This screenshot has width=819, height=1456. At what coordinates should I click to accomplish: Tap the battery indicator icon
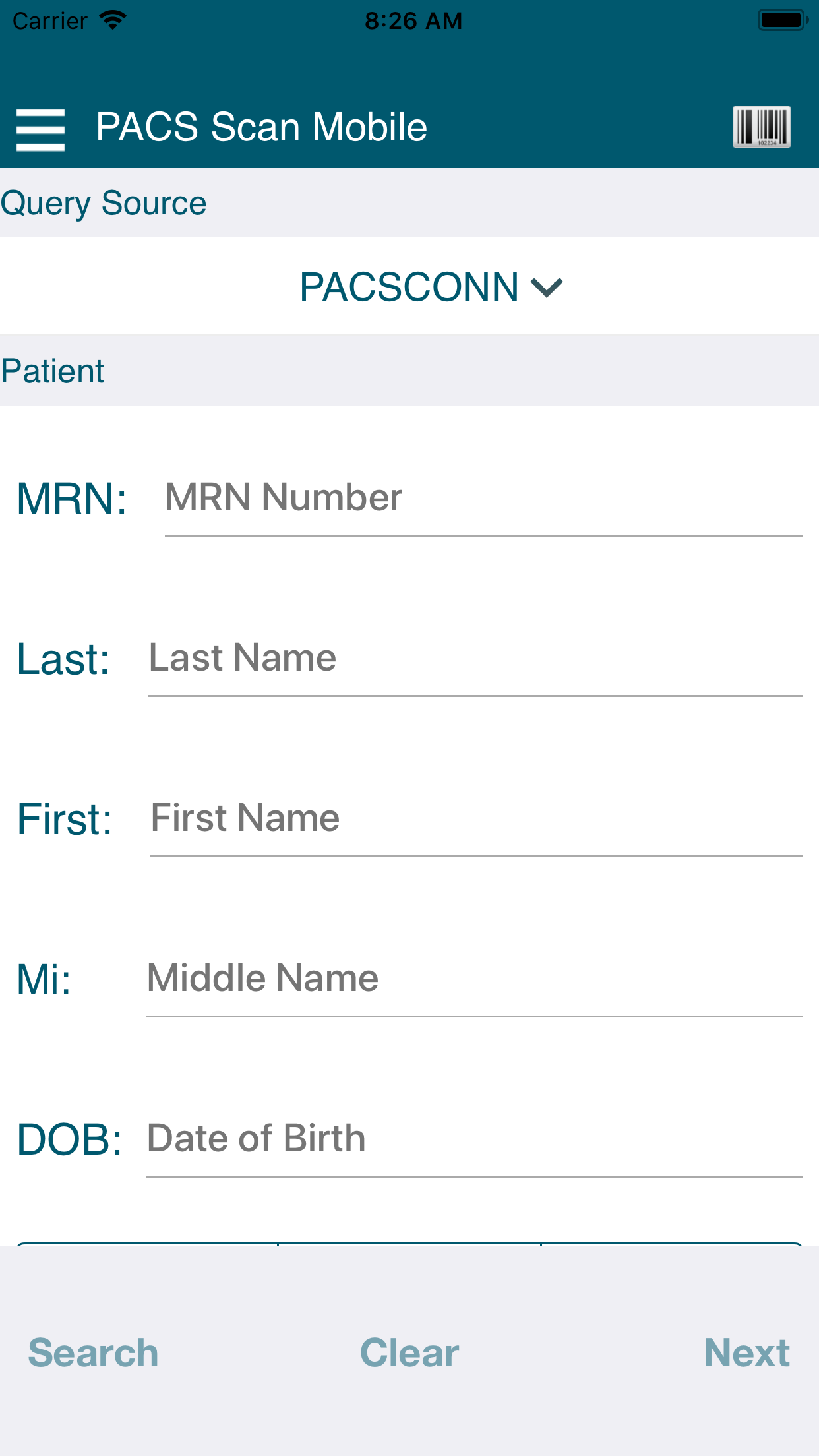pyautogui.click(x=783, y=20)
